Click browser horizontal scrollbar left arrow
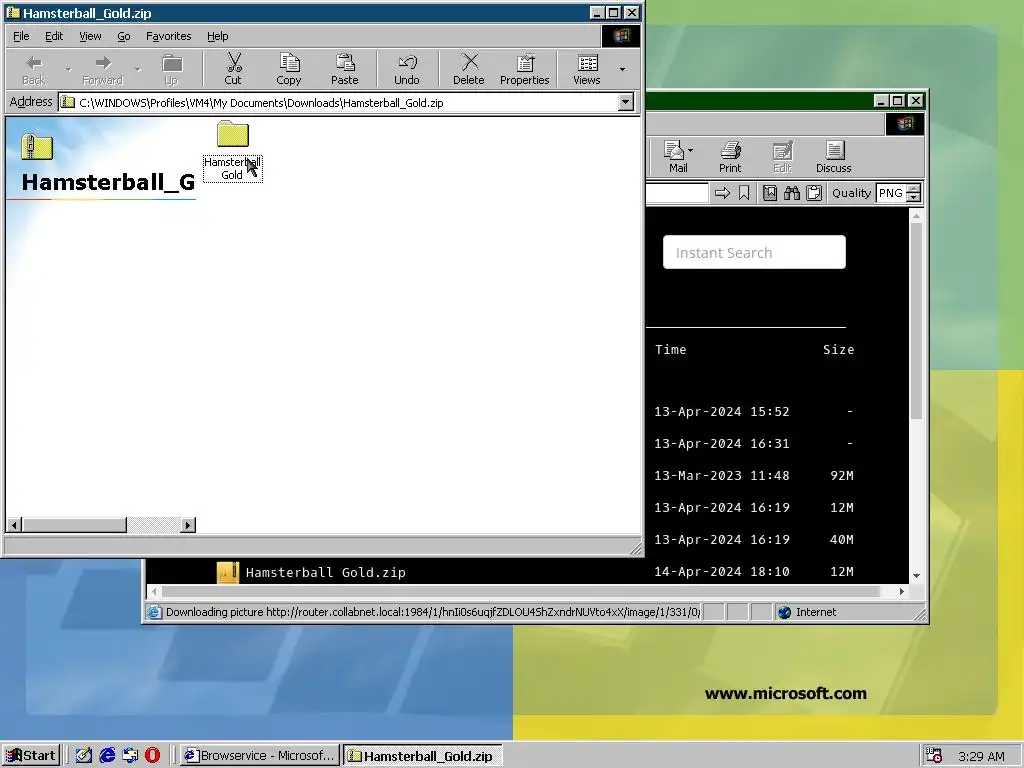This screenshot has width=1024, height=768. click(x=154, y=591)
